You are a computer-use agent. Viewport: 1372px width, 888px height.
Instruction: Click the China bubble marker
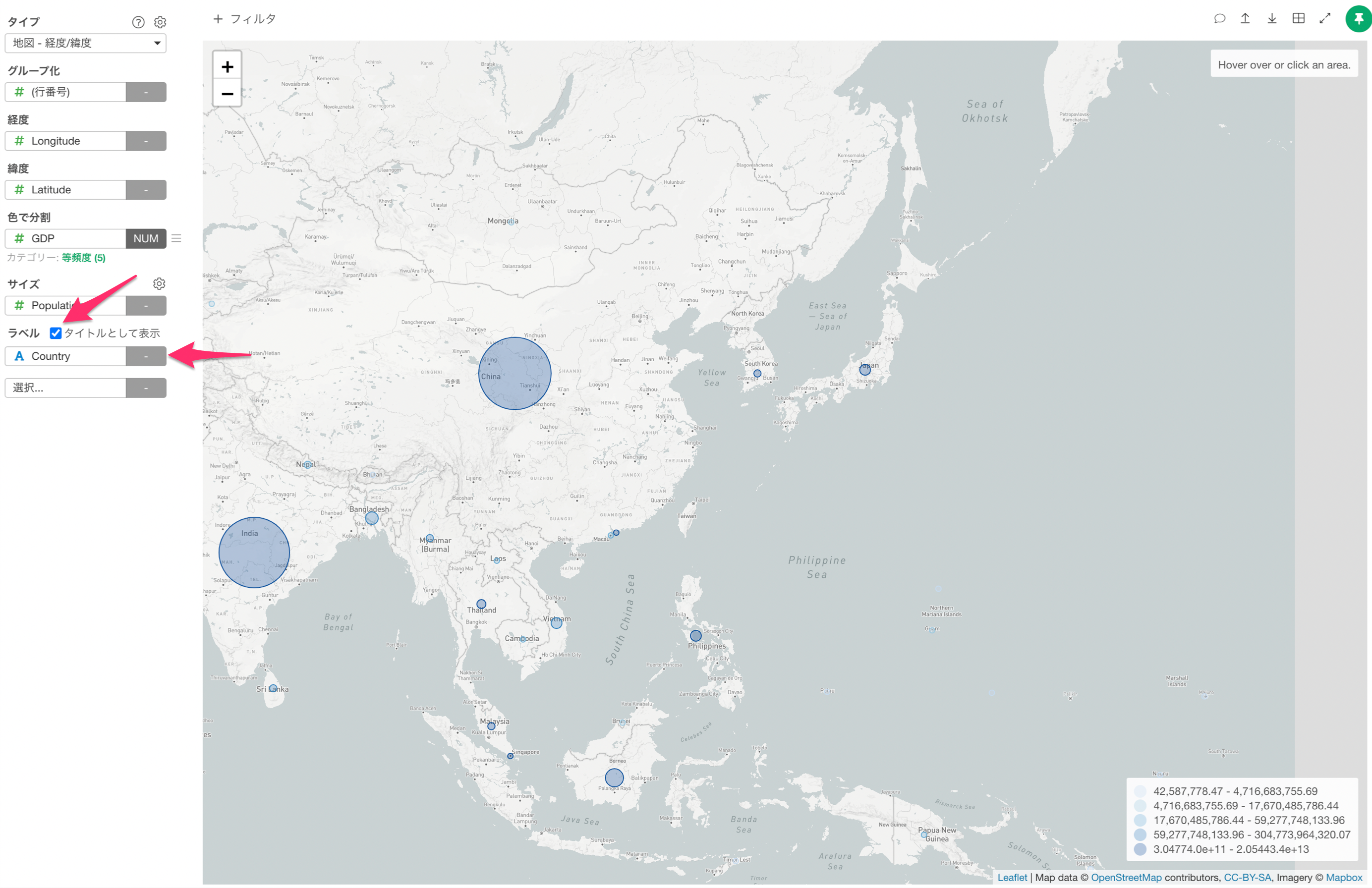[x=515, y=374]
